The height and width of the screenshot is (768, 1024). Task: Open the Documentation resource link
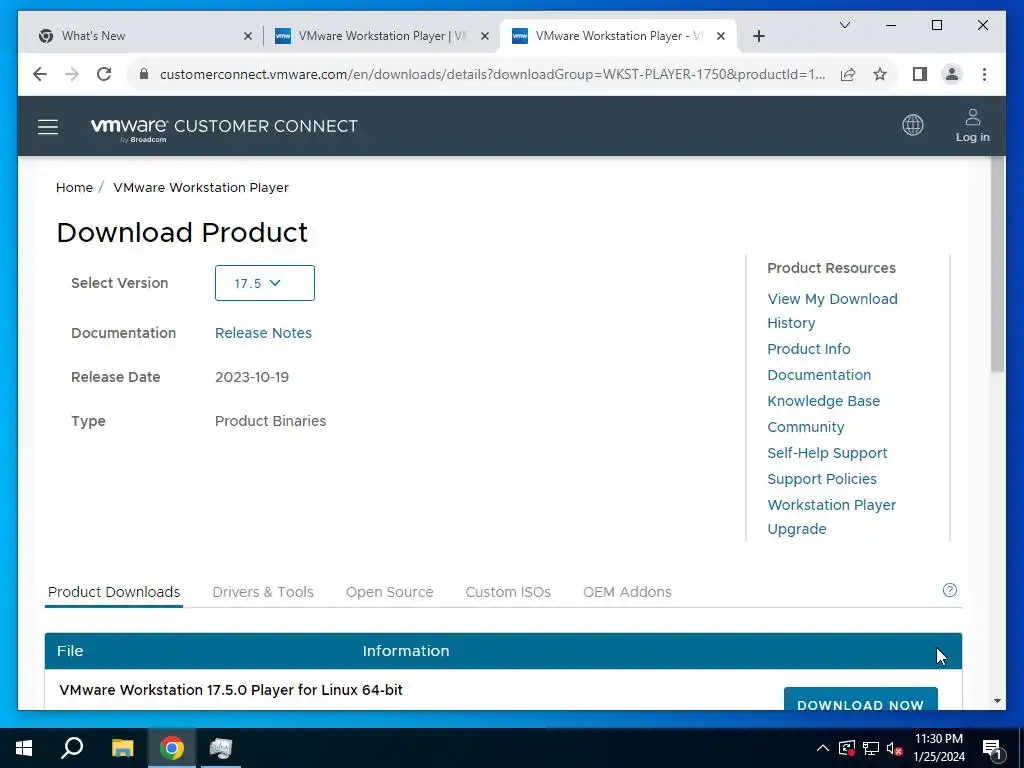(x=819, y=375)
